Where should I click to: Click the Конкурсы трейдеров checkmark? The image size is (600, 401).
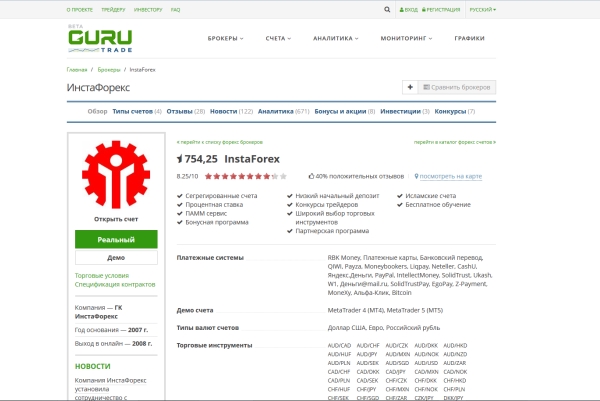(x=290, y=204)
